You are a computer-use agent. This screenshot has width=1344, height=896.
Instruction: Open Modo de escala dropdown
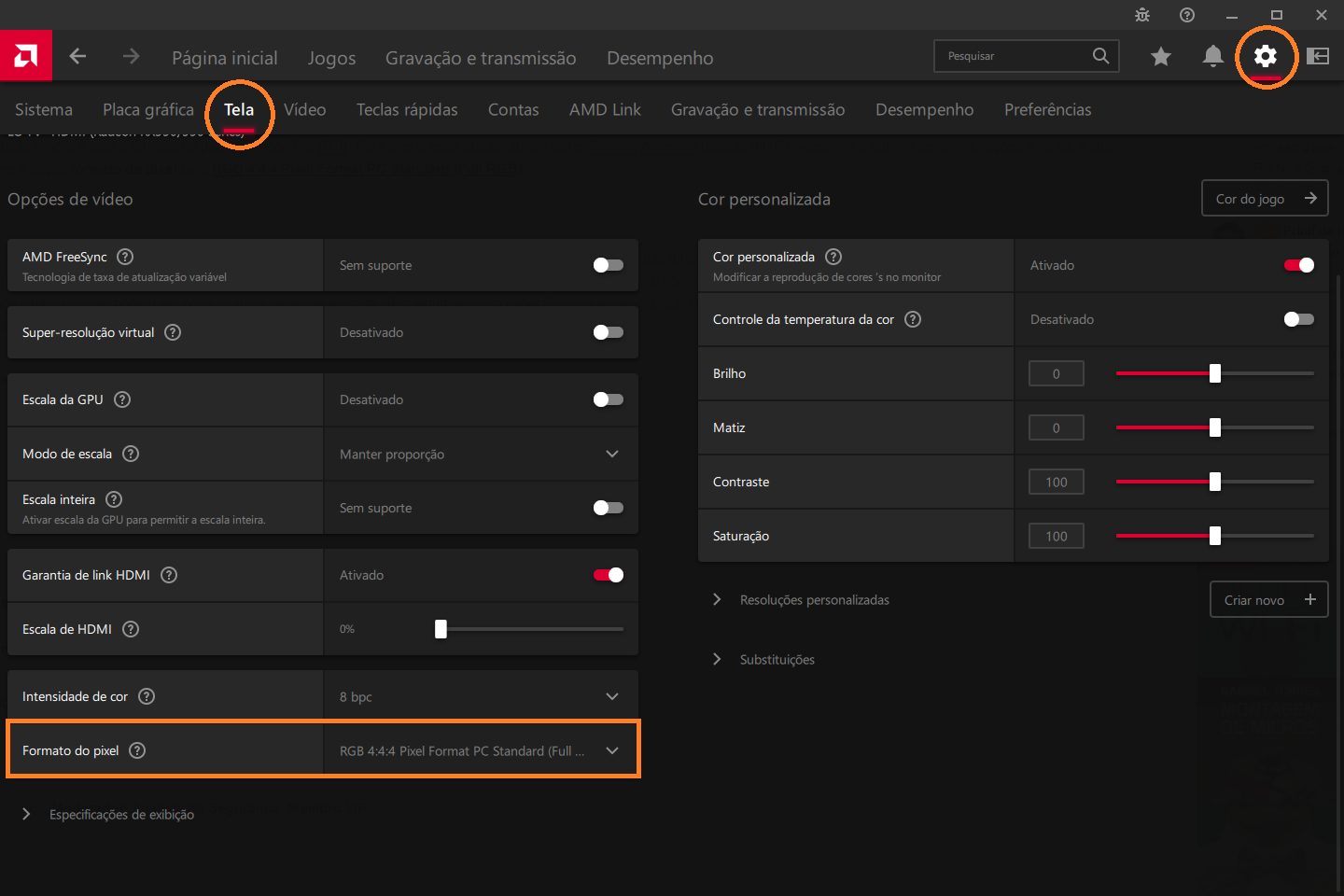pos(481,454)
